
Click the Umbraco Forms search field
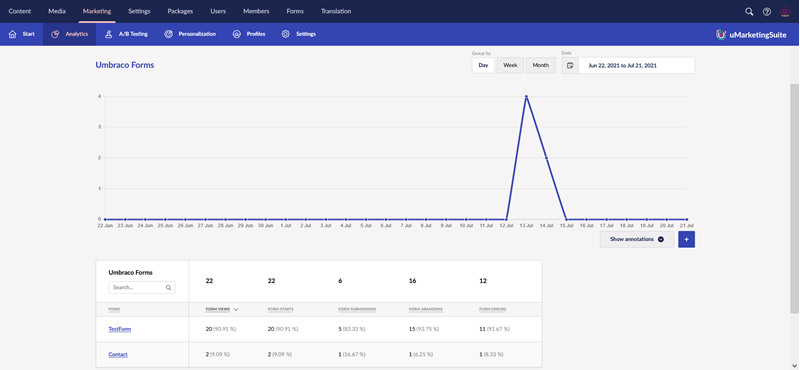pos(142,287)
